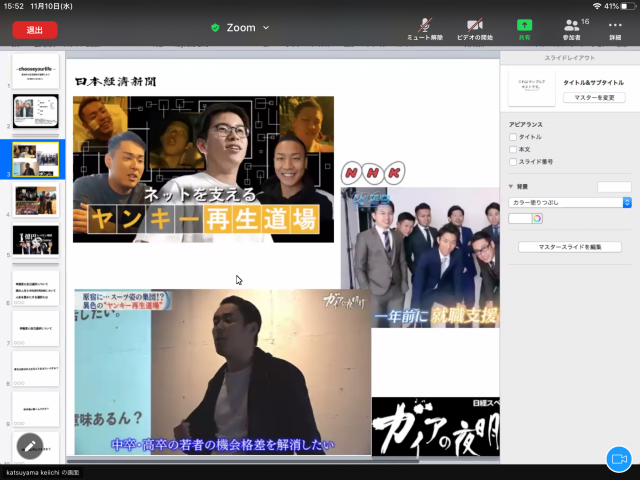This screenshot has height=480, width=640.
Task: Tap the blue camera floating button
Action: click(619, 459)
